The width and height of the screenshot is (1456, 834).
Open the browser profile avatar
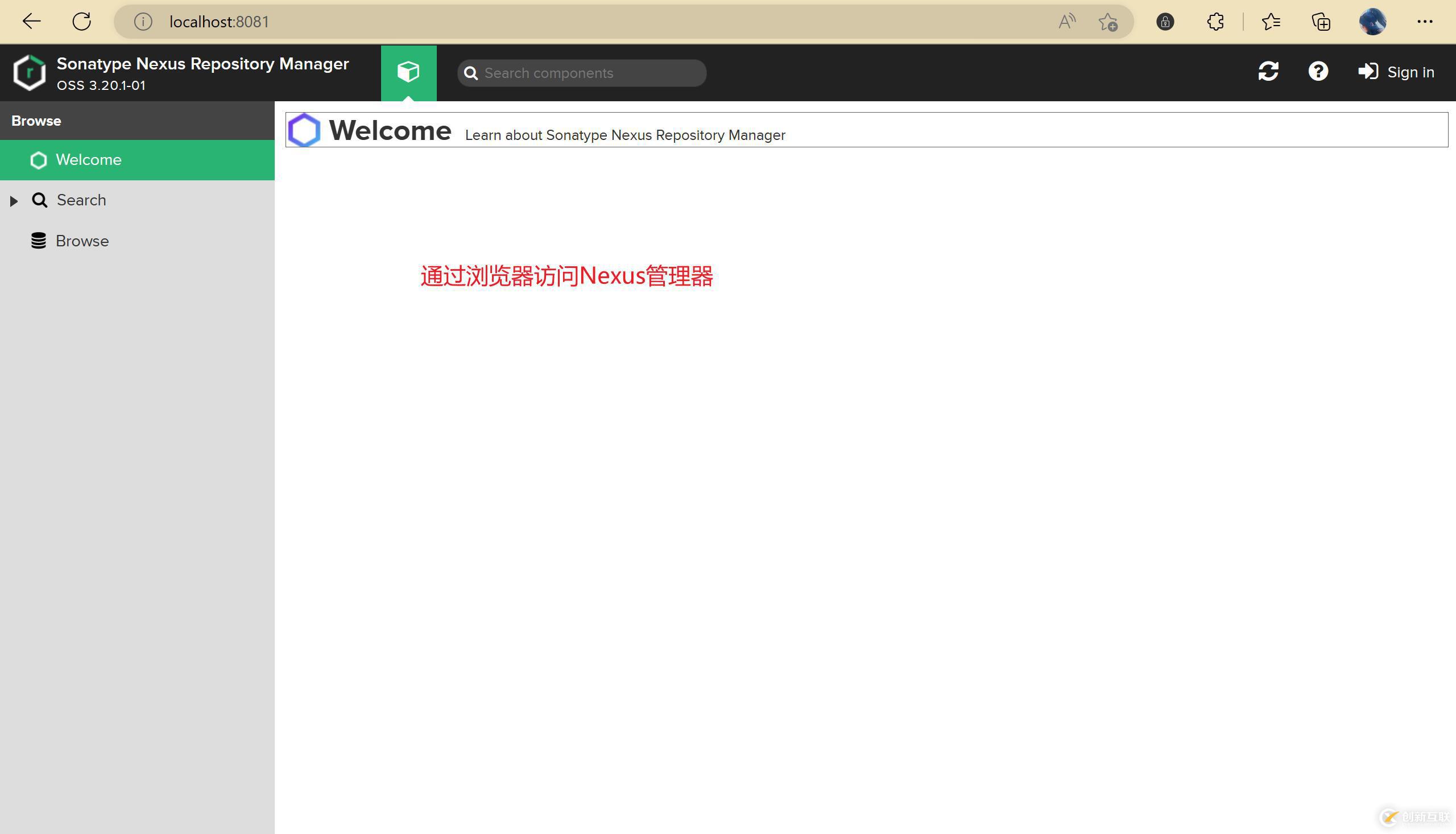tap(1372, 22)
